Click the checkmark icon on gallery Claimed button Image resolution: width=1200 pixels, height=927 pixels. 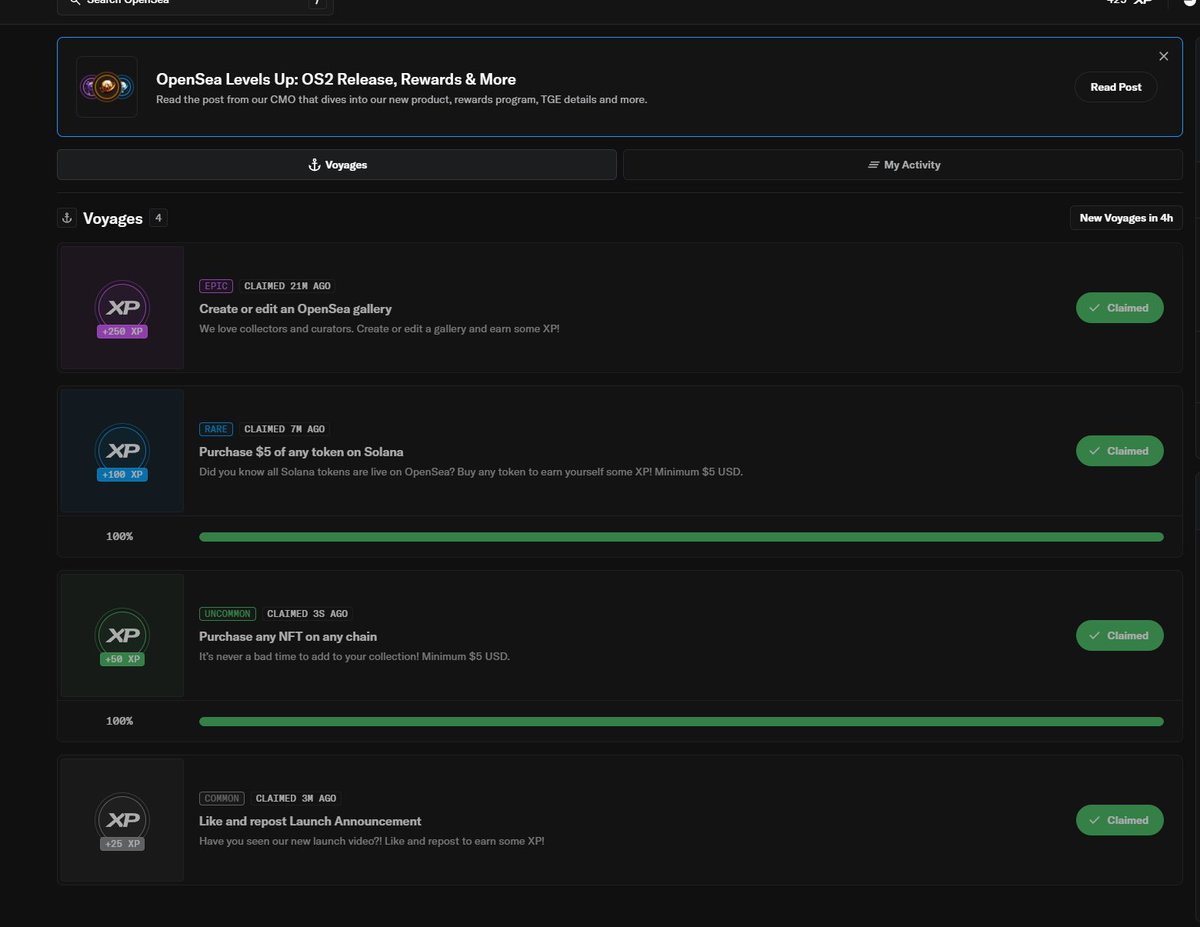(x=1094, y=308)
